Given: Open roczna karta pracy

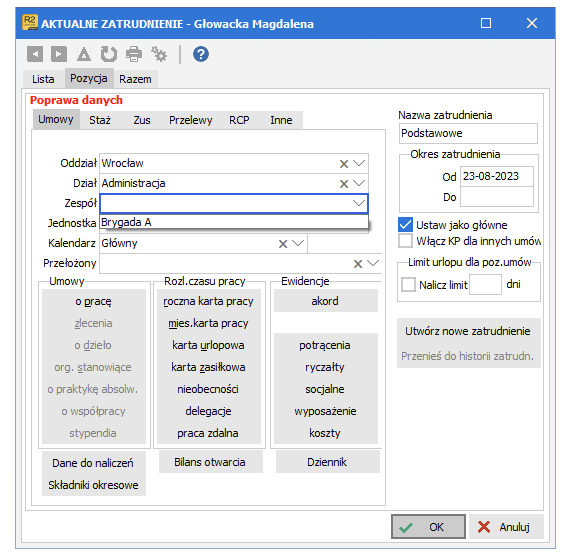Looking at the screenshot, I should (x=209, y=301).
